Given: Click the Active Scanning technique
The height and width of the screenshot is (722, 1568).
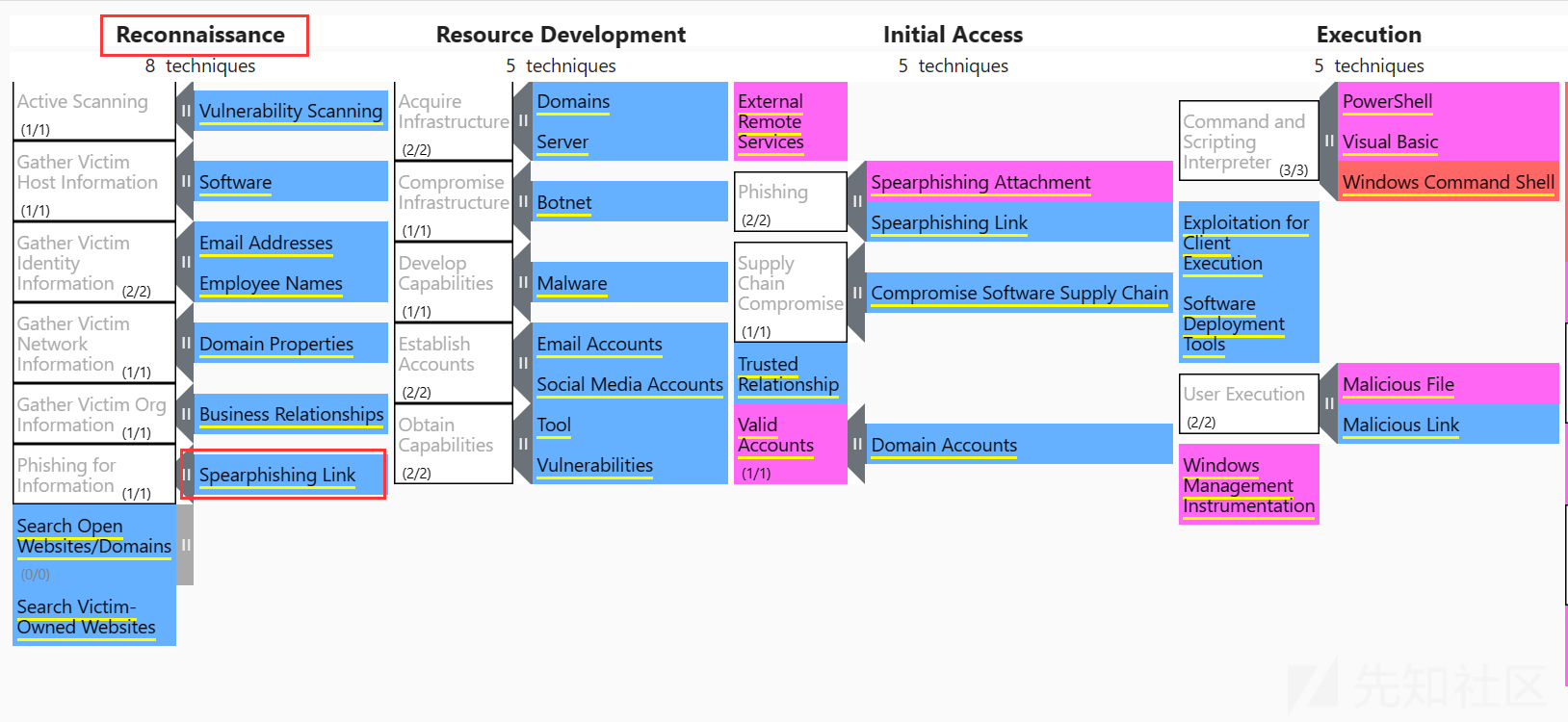Looking at the screenshot, I should (x=93, y=112).
